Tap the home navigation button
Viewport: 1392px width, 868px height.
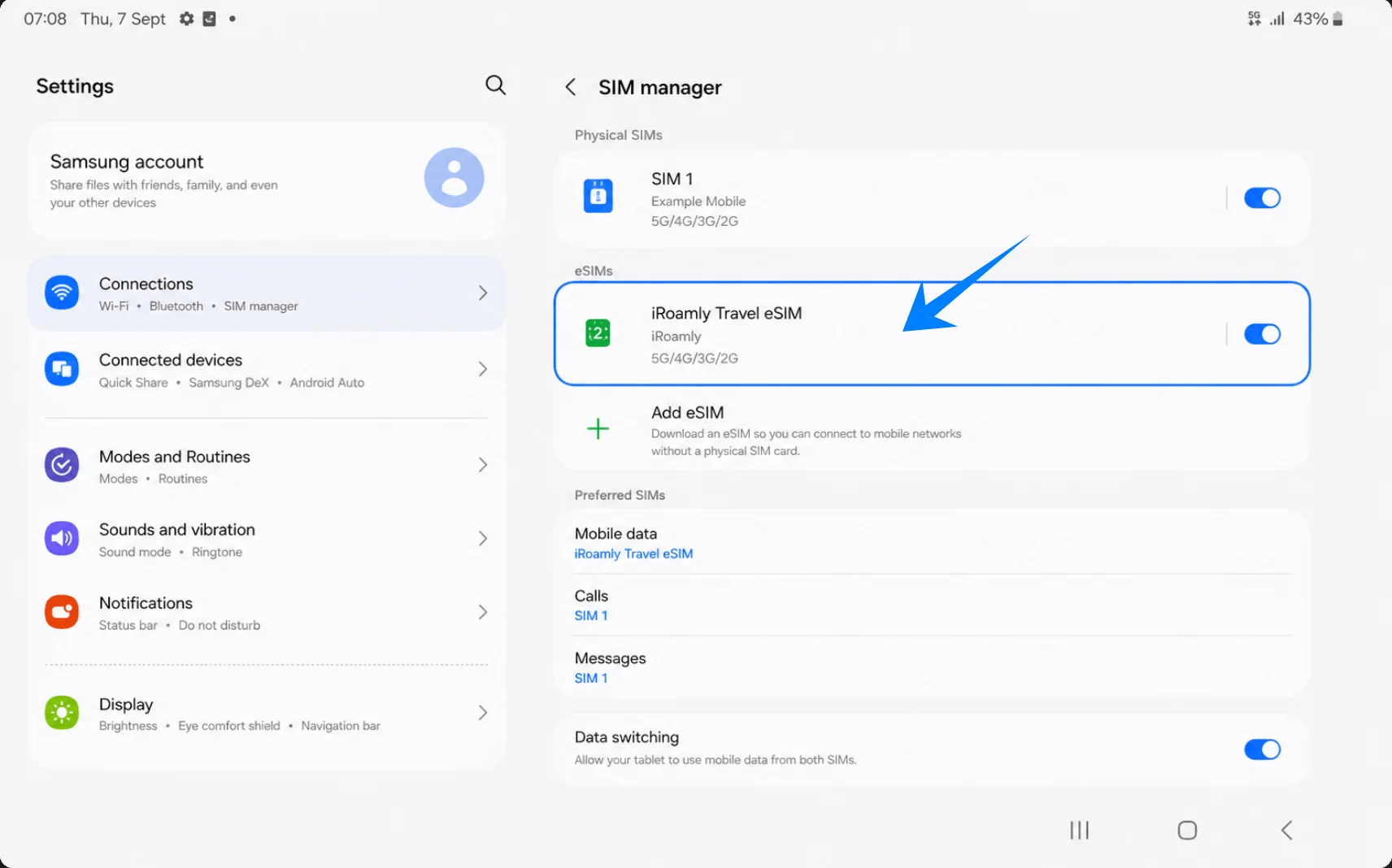pos(1187,830)
